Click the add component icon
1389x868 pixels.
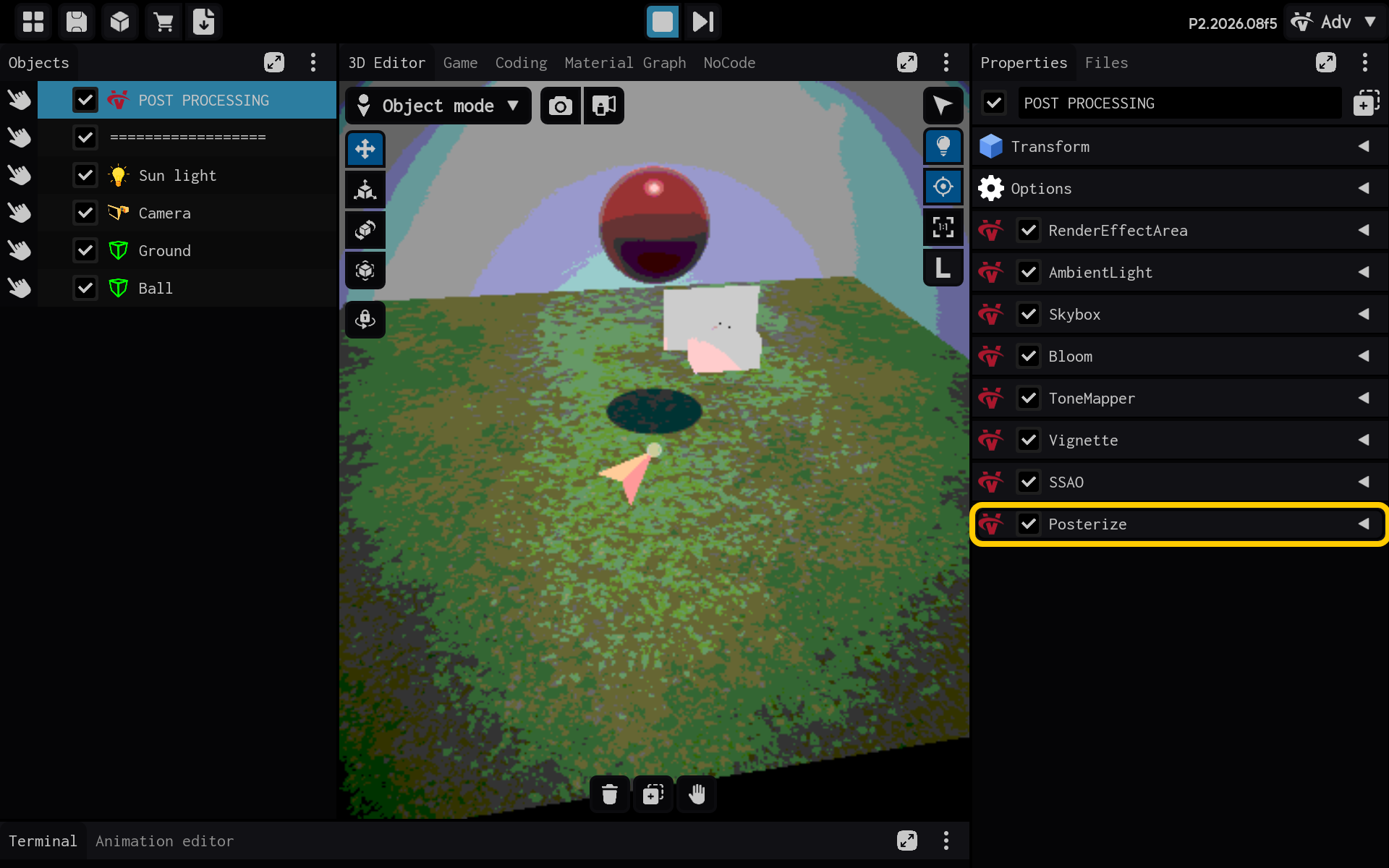coord(1366,103)
